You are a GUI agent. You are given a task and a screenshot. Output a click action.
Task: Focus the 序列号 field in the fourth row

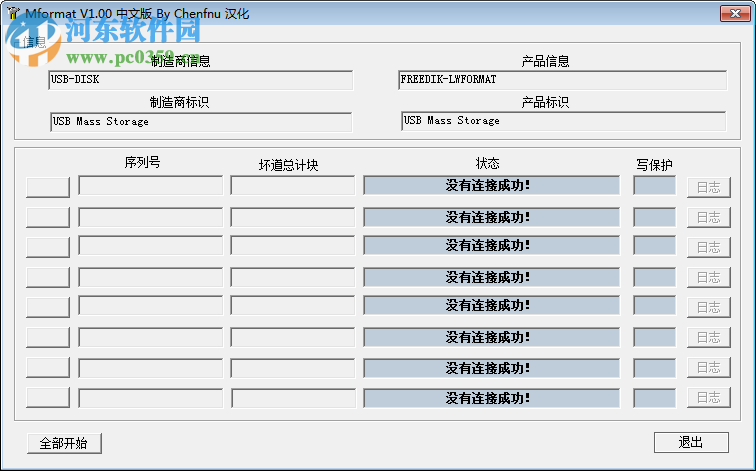[x=150, y=278]
